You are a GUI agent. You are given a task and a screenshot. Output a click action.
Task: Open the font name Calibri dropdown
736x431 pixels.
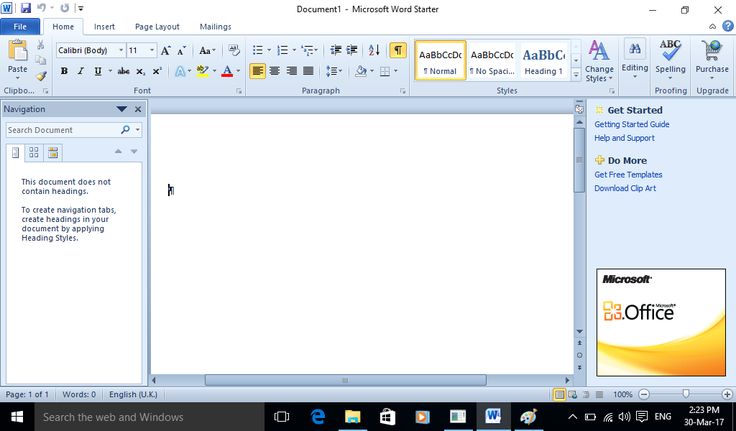pyautogui.click(x=121, y=50)
